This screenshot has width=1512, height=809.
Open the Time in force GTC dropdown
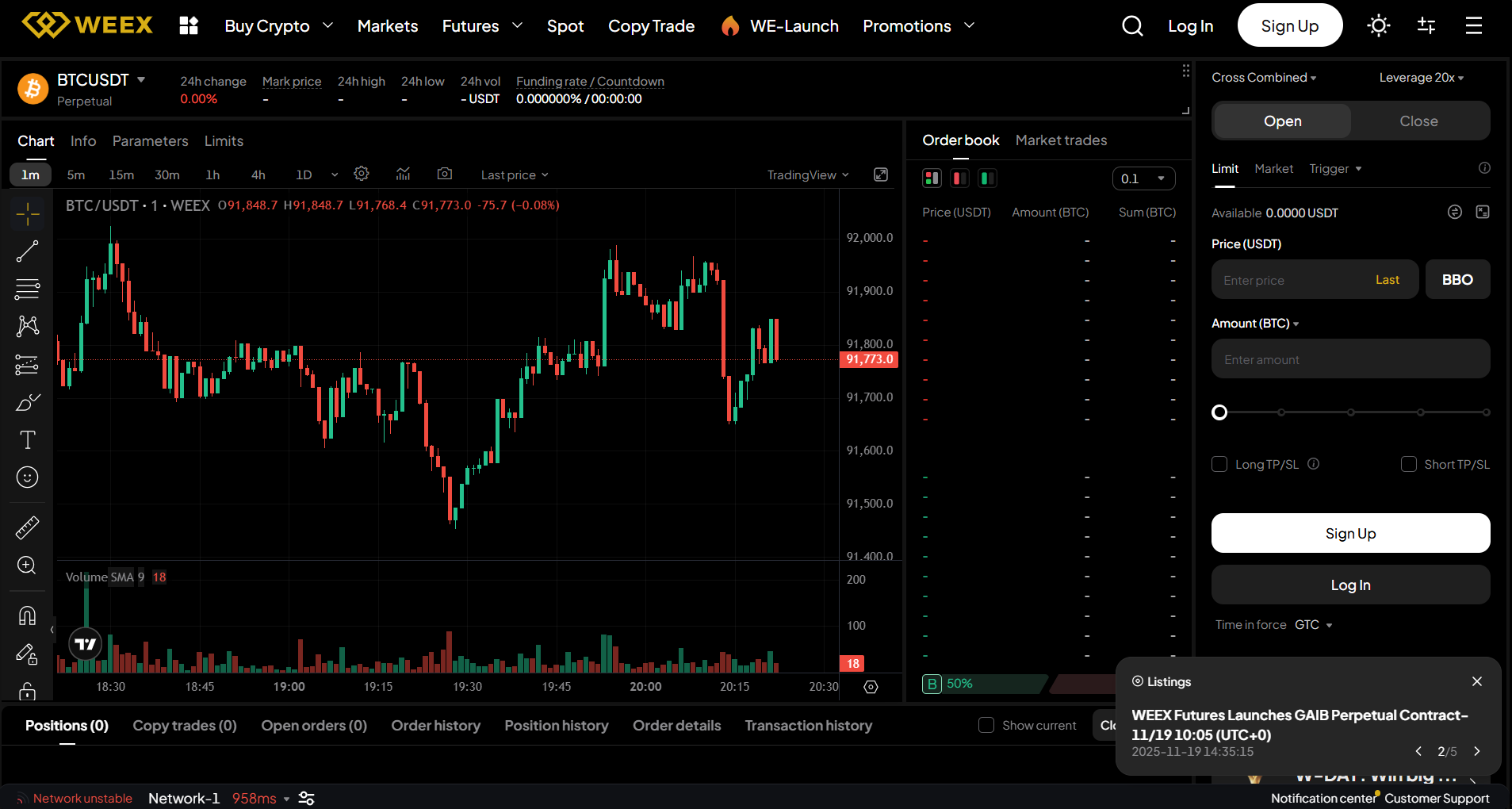click(x=1313, y=625)
